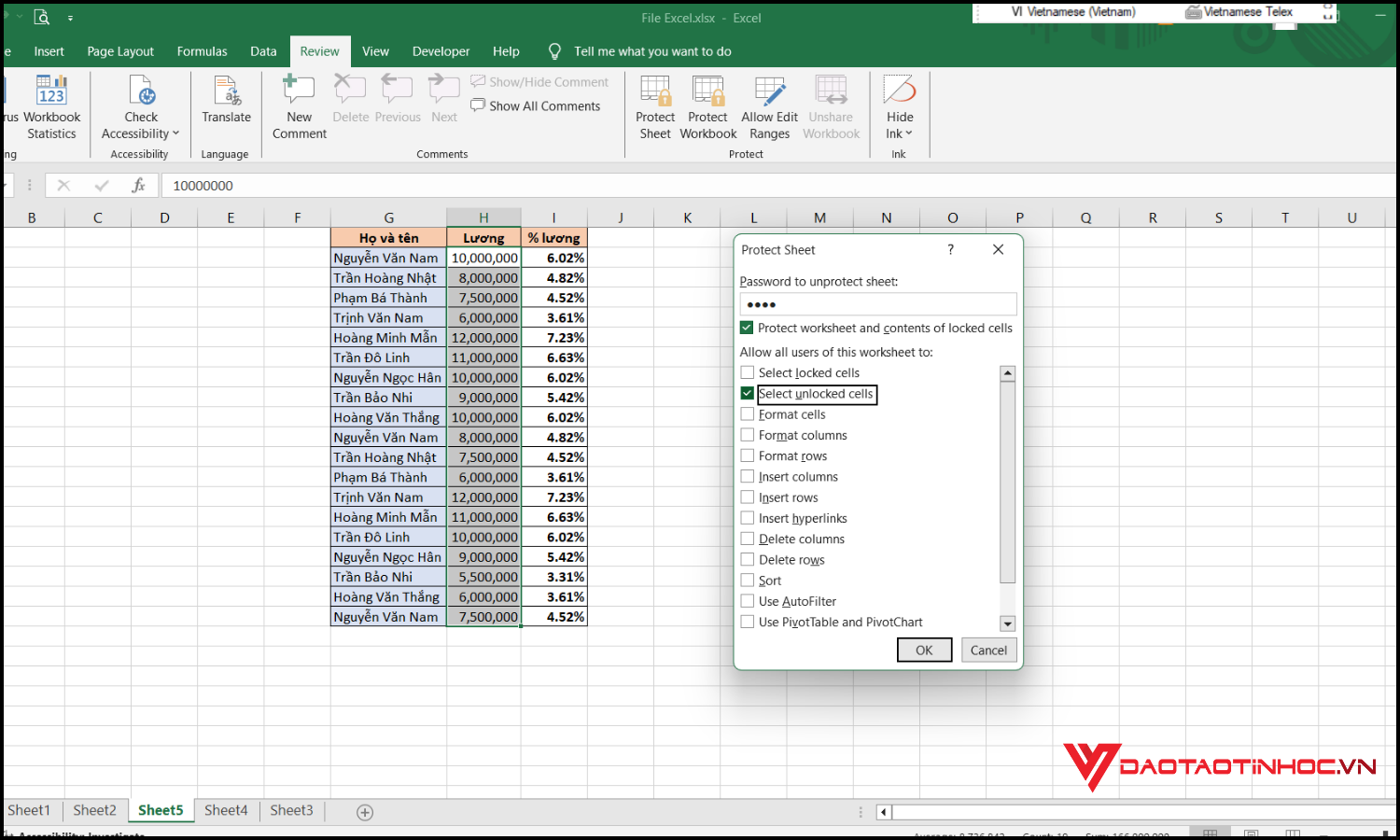Switch to Sheet3 tab
Image resolution: width=1400 pixels, height=840 pixels.
pyautogui.click(x=291, y=810)
